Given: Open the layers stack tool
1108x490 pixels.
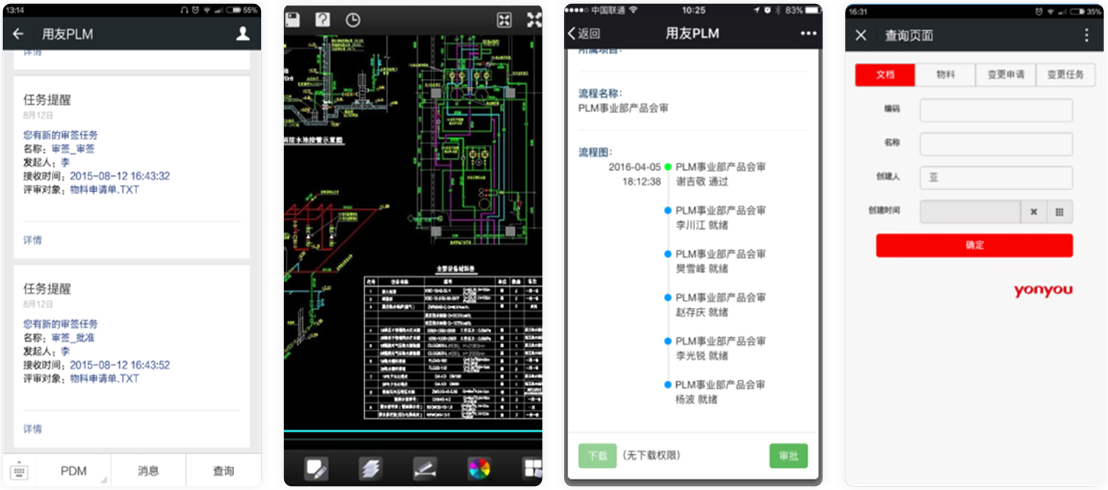Looking at the screenshot, I should pyautogui.click(x=371, y=468).
